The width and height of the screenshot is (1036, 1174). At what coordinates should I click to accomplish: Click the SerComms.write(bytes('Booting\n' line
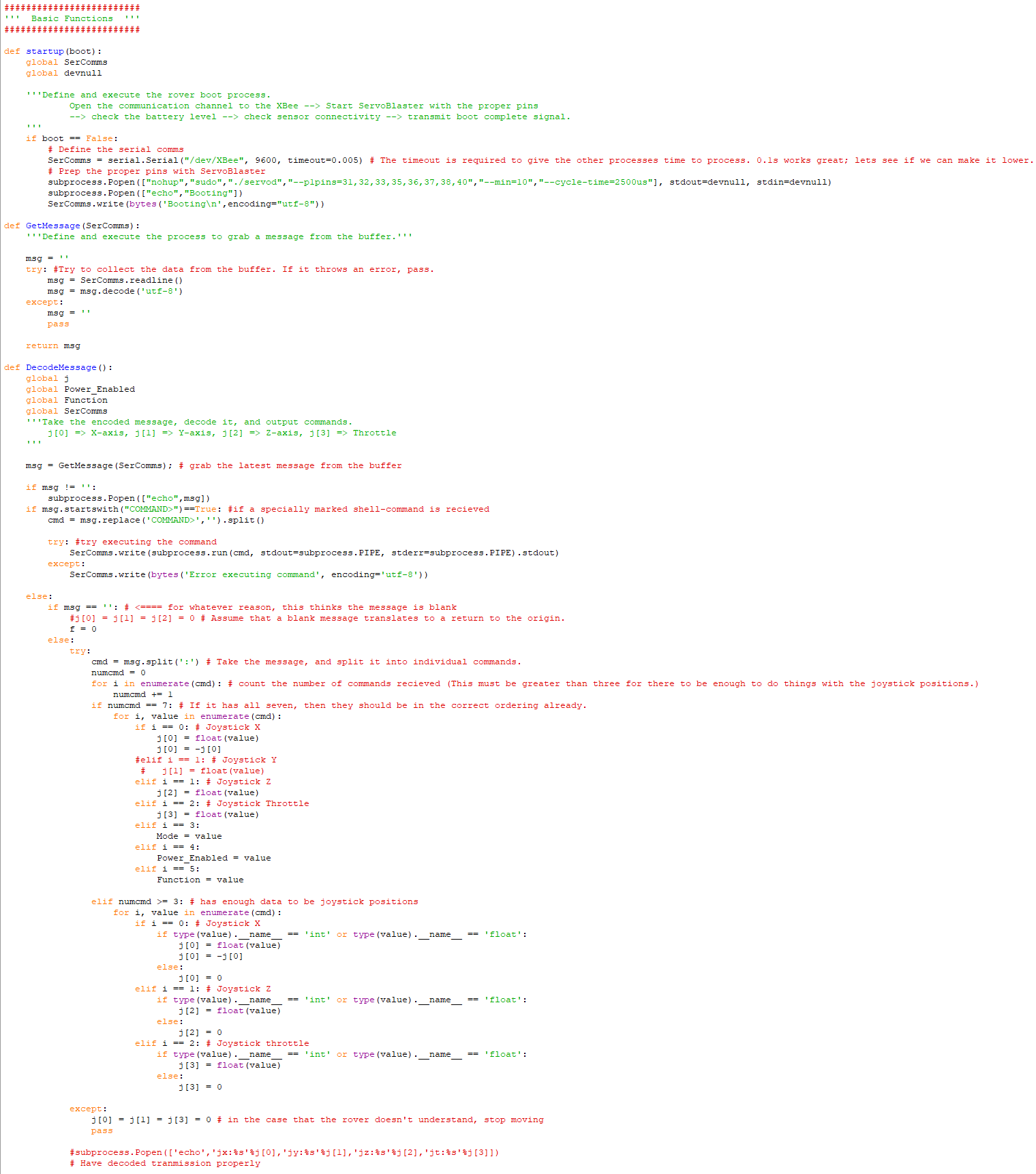pos(186,204)
